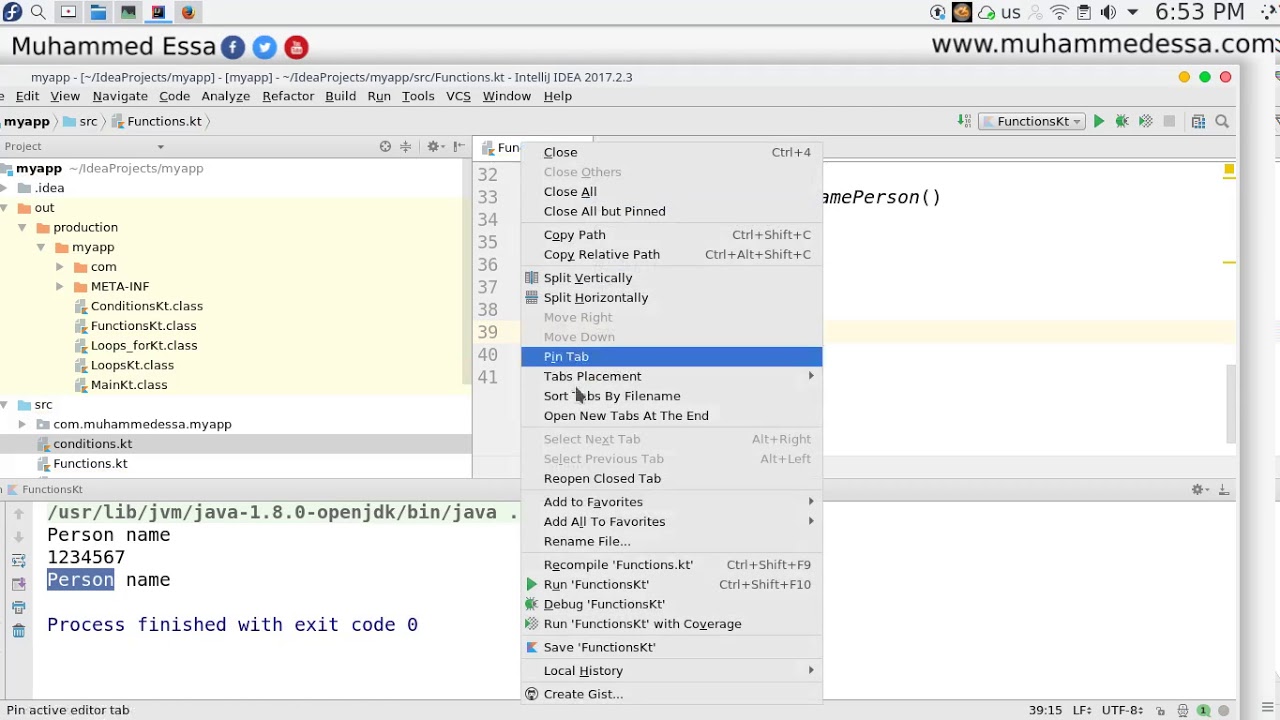
Task: Open Run panel settings gear
Action: tap(1199, 489)
